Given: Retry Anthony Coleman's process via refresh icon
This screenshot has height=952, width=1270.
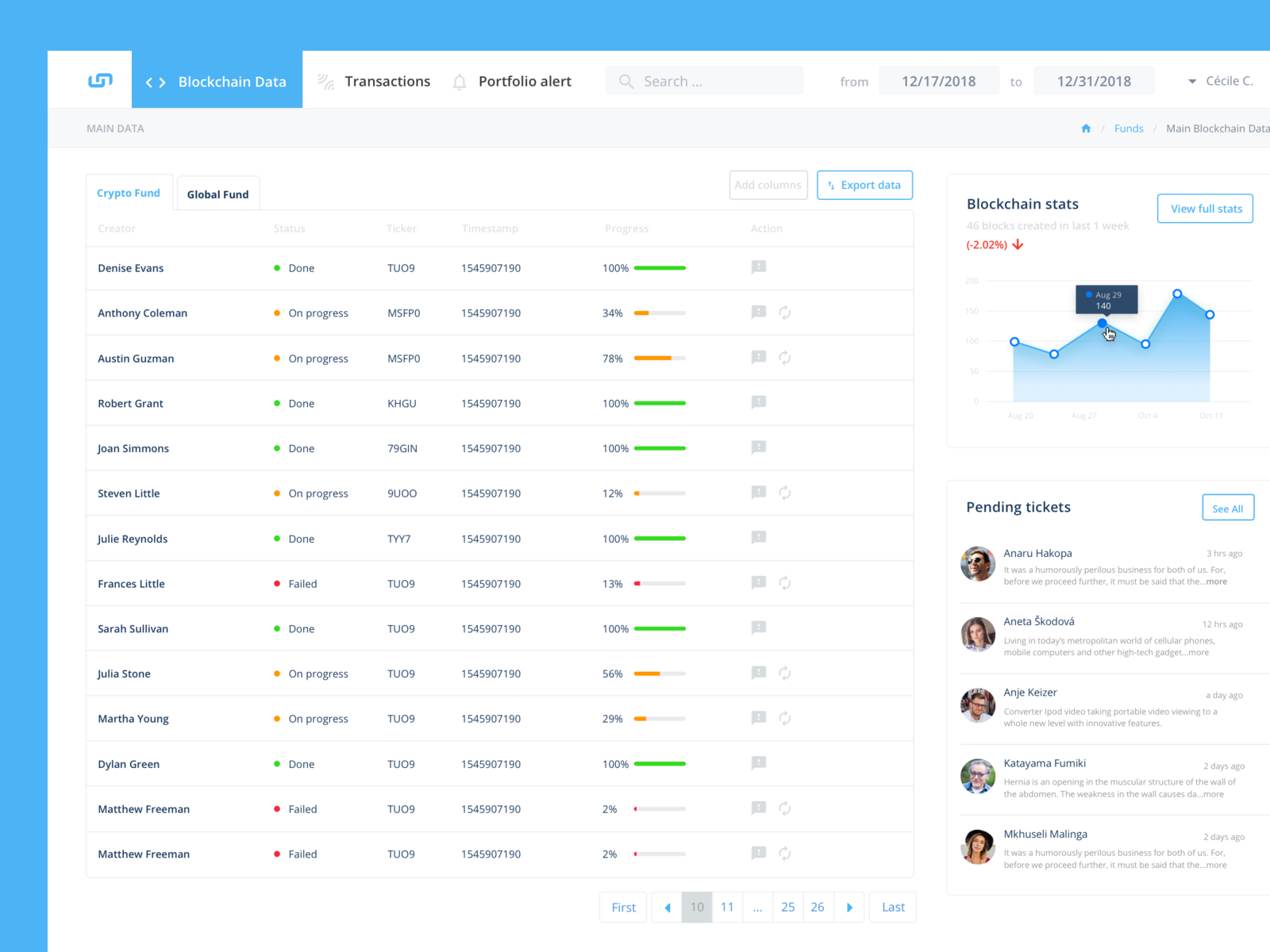Looking at the screenshot, I should 785,313.
